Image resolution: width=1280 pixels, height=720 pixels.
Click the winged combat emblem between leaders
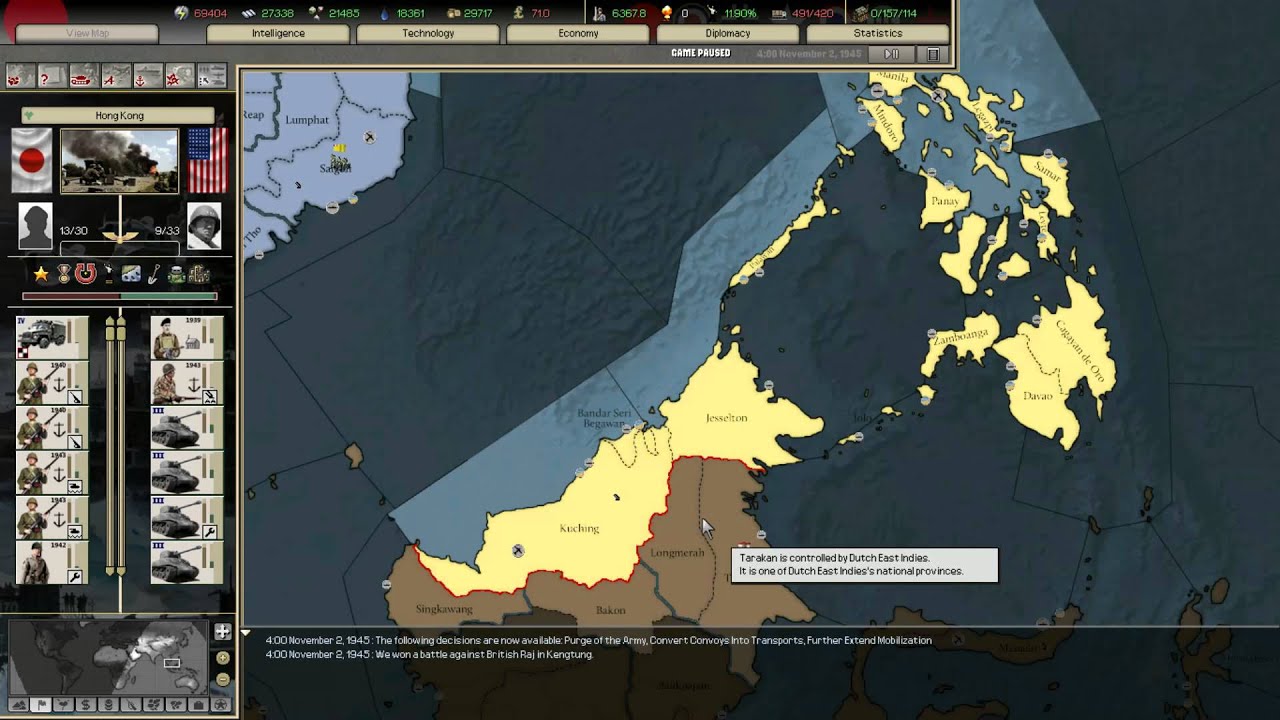pos(120,236)
